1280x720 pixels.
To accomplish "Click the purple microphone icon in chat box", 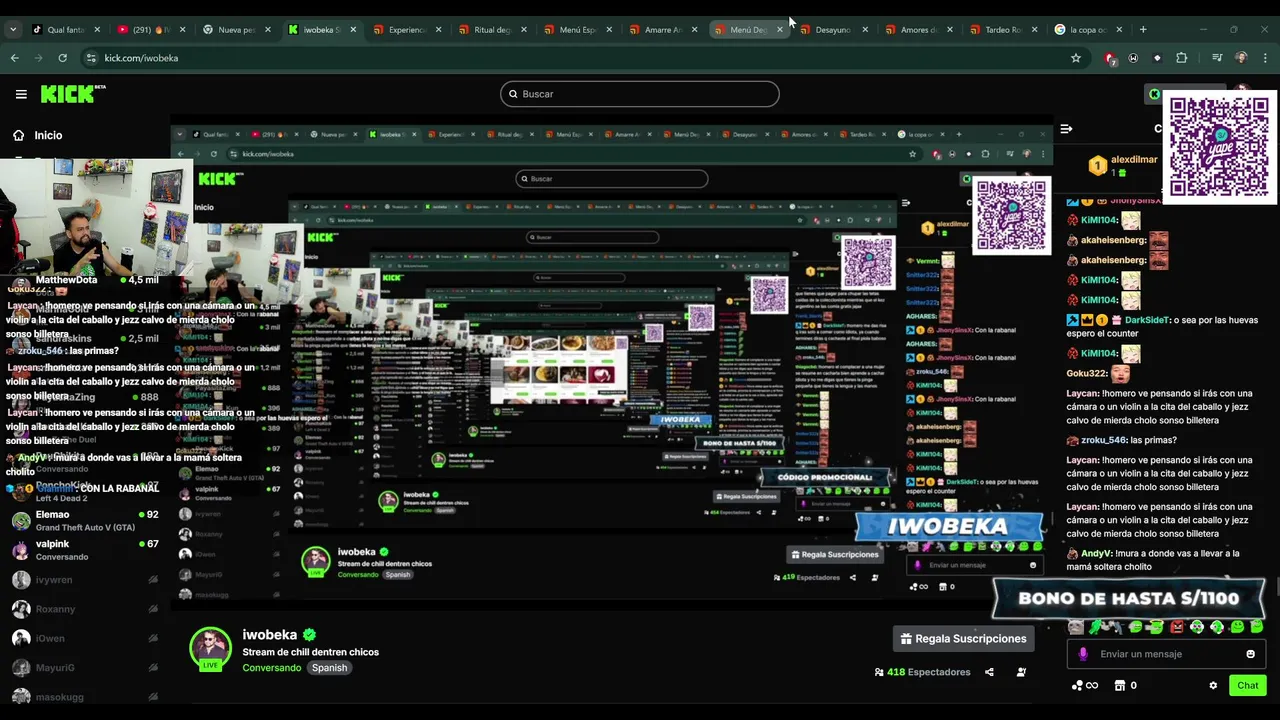I will (x=1083, y=654).
